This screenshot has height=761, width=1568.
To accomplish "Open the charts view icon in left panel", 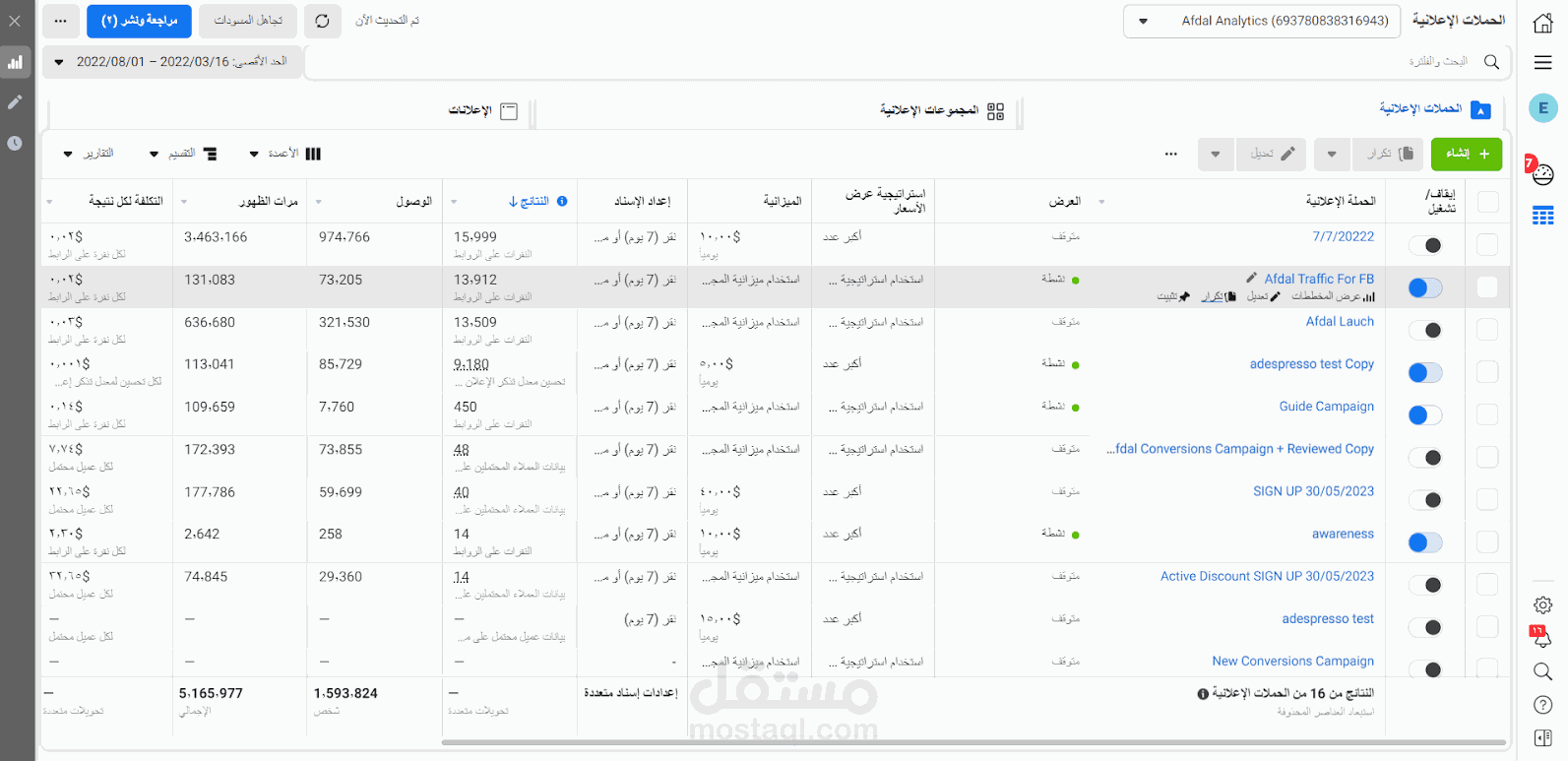I will point(15,62).
